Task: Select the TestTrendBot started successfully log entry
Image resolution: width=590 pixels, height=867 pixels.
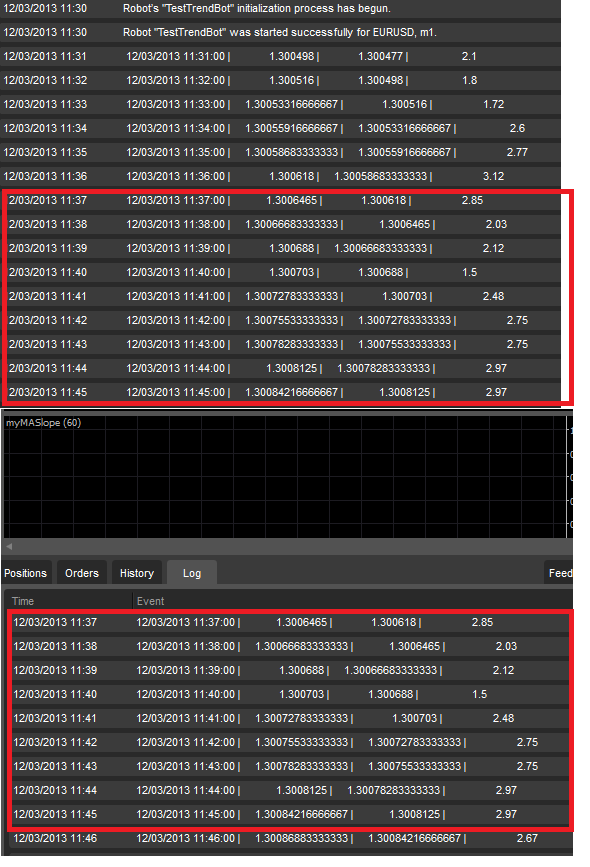Action: click(x=280, y=32)
